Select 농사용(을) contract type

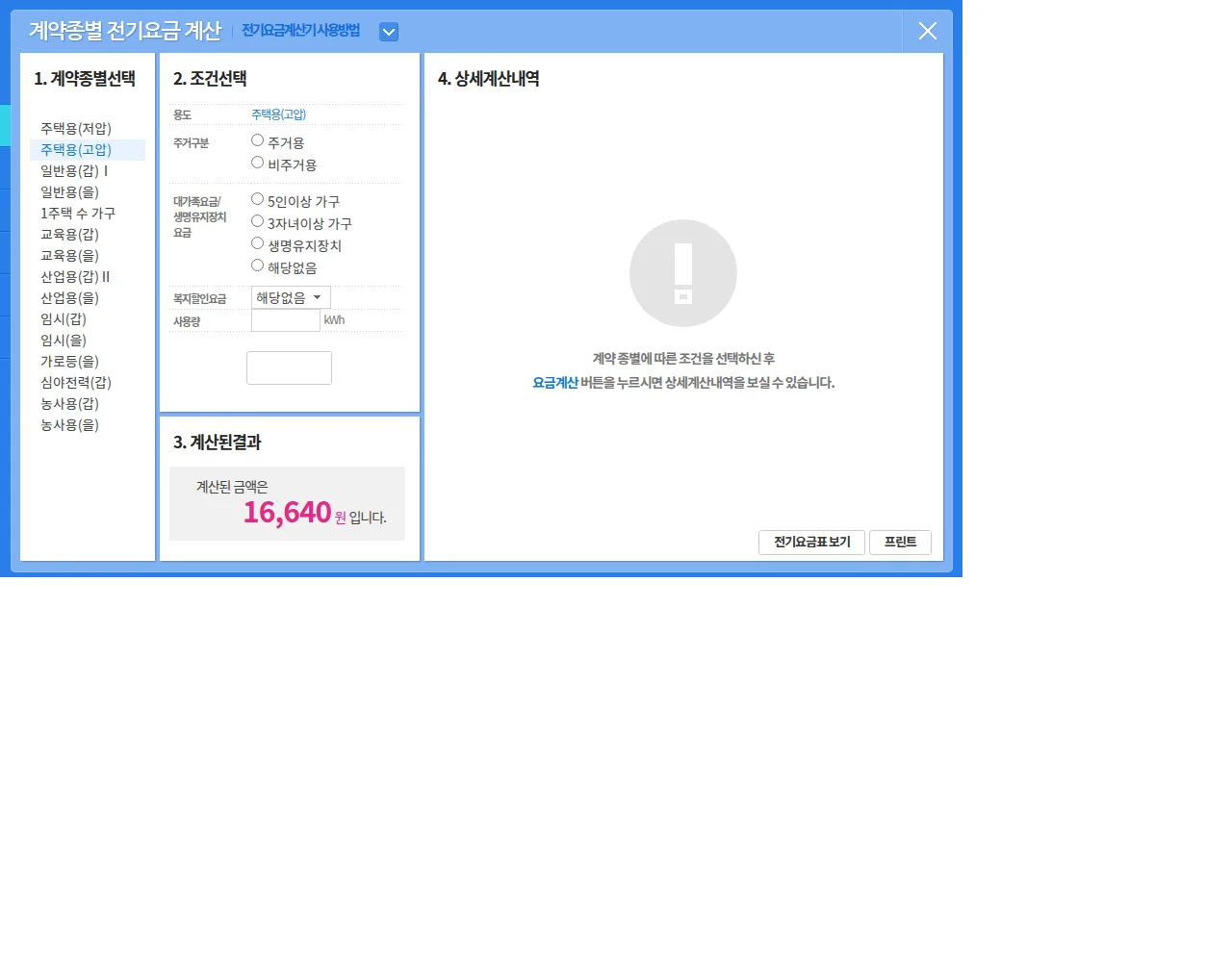pos(69,425)
